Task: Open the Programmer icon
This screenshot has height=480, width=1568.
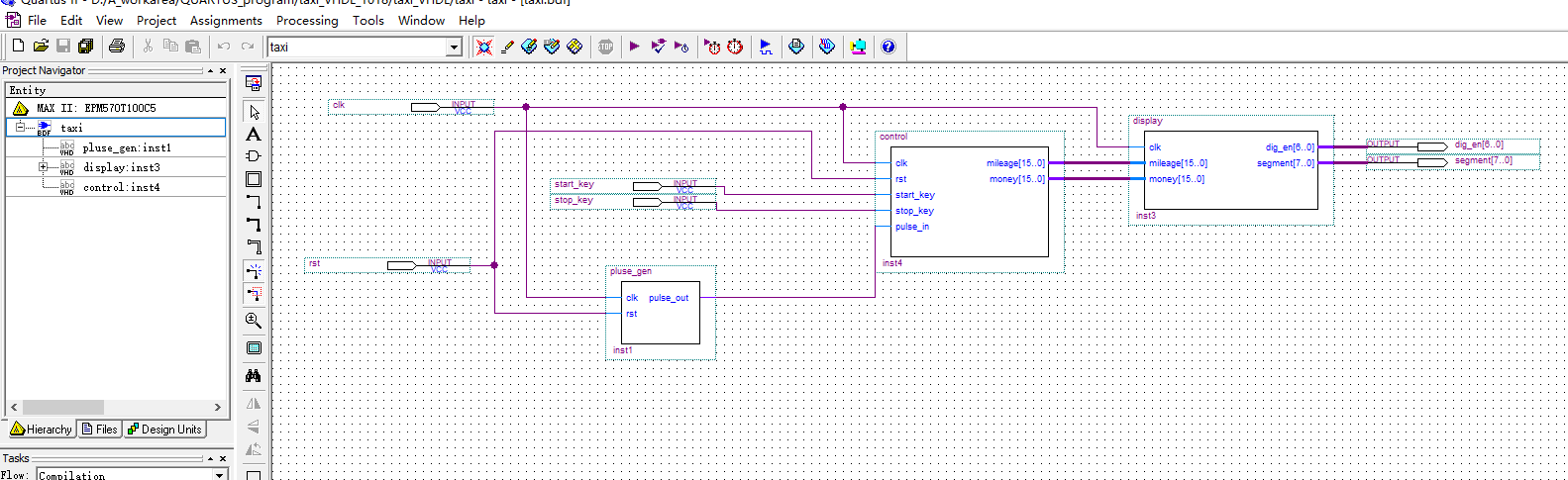Action: pyautogui.click(x=827, y=46)
